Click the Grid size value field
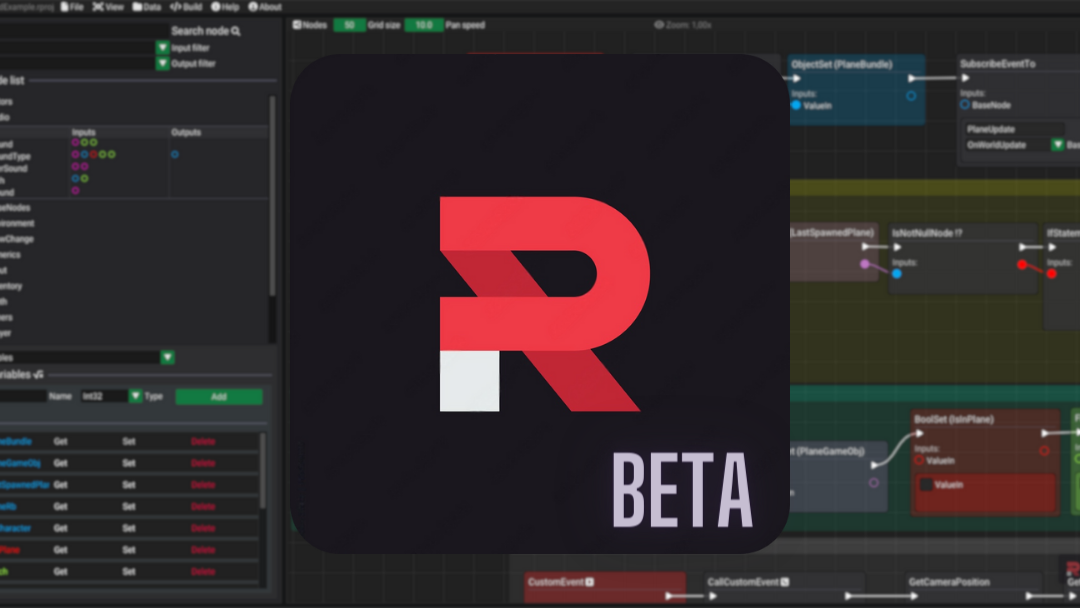The image size is (1080, 608). (x=349, y=24)
